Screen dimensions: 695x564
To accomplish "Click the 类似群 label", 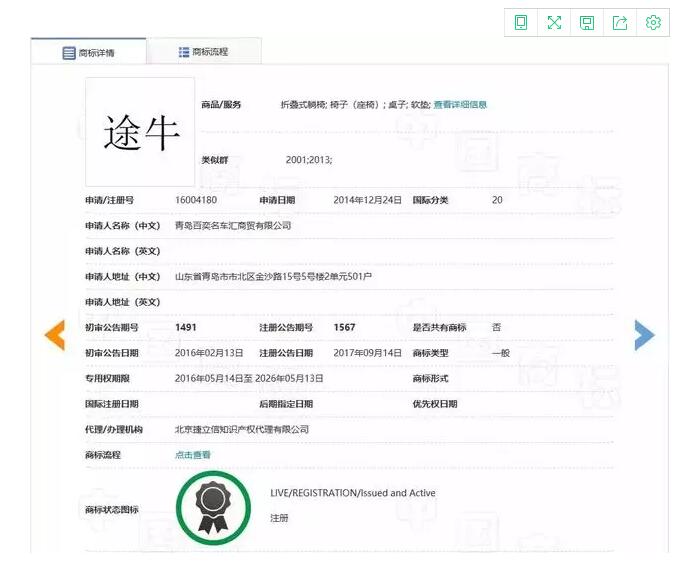I will pyautogui.click(x=215, y=160).
